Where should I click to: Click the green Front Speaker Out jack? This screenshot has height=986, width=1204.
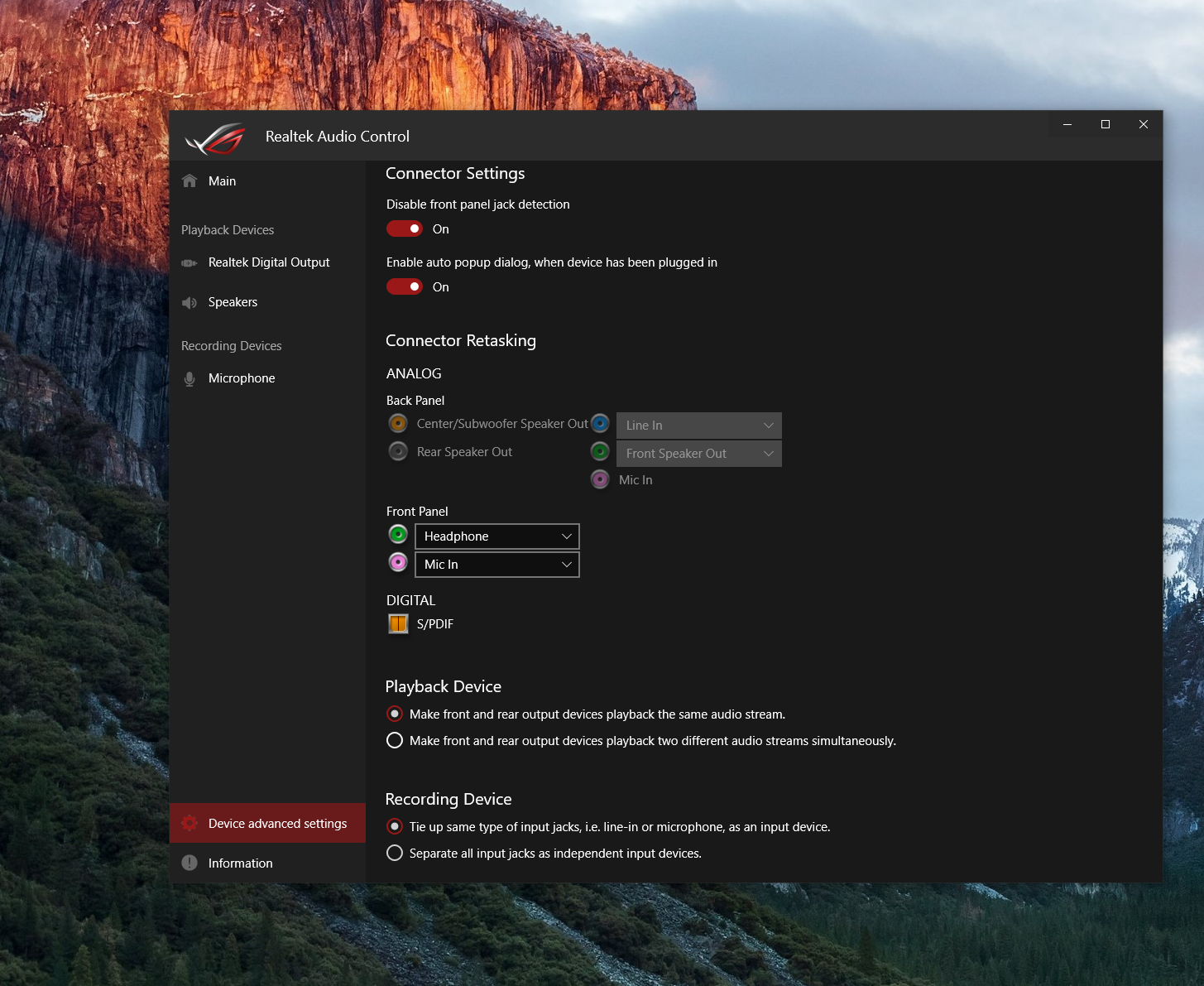point(600,452)
